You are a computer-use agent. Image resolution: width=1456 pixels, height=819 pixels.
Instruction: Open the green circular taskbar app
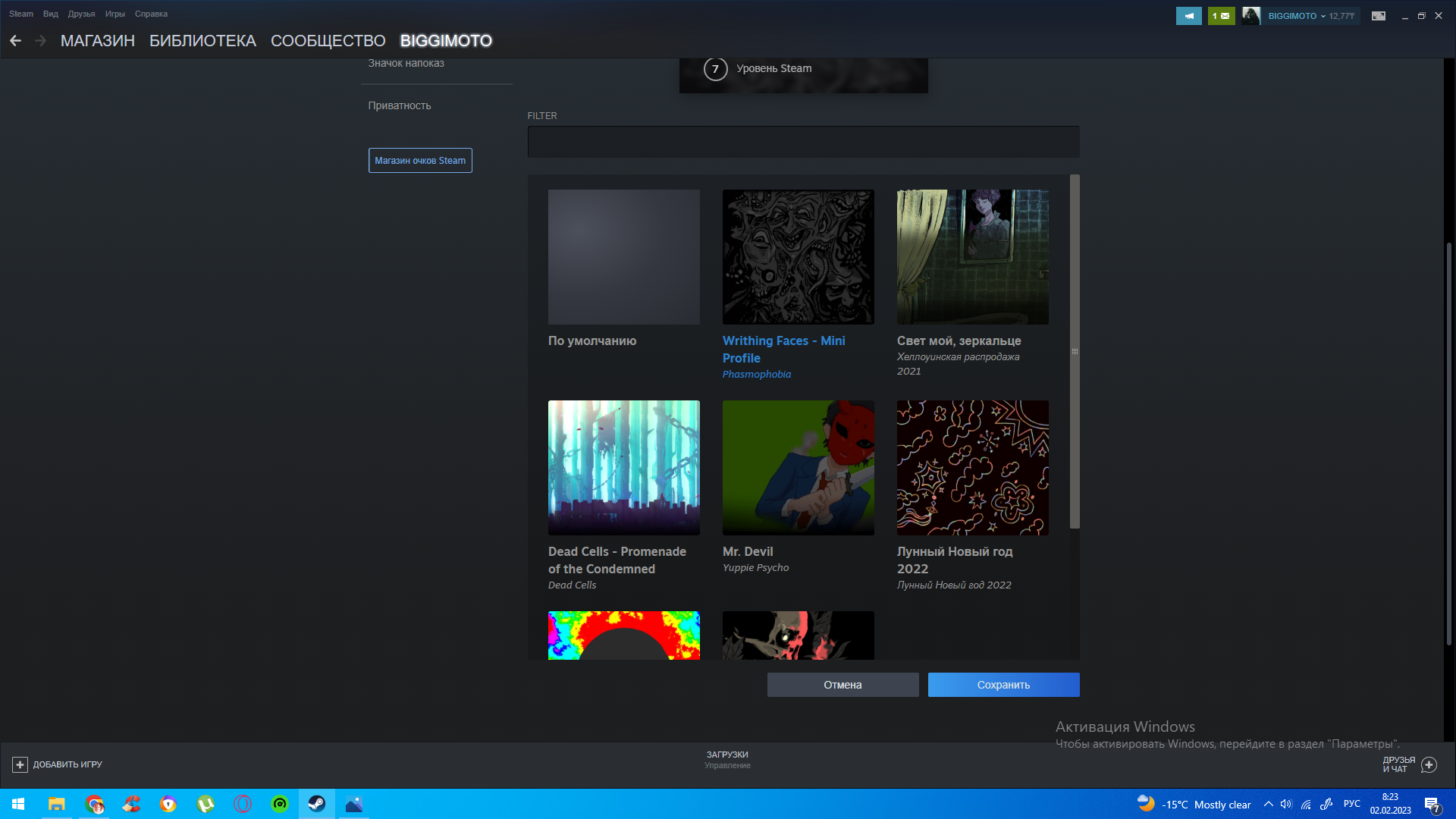[x=280, y=804]
